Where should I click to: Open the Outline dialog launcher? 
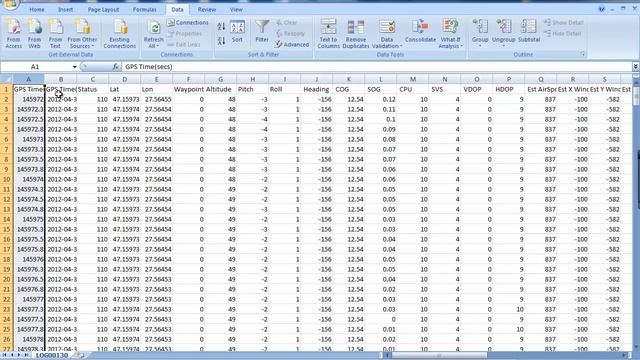pos(582,54)
